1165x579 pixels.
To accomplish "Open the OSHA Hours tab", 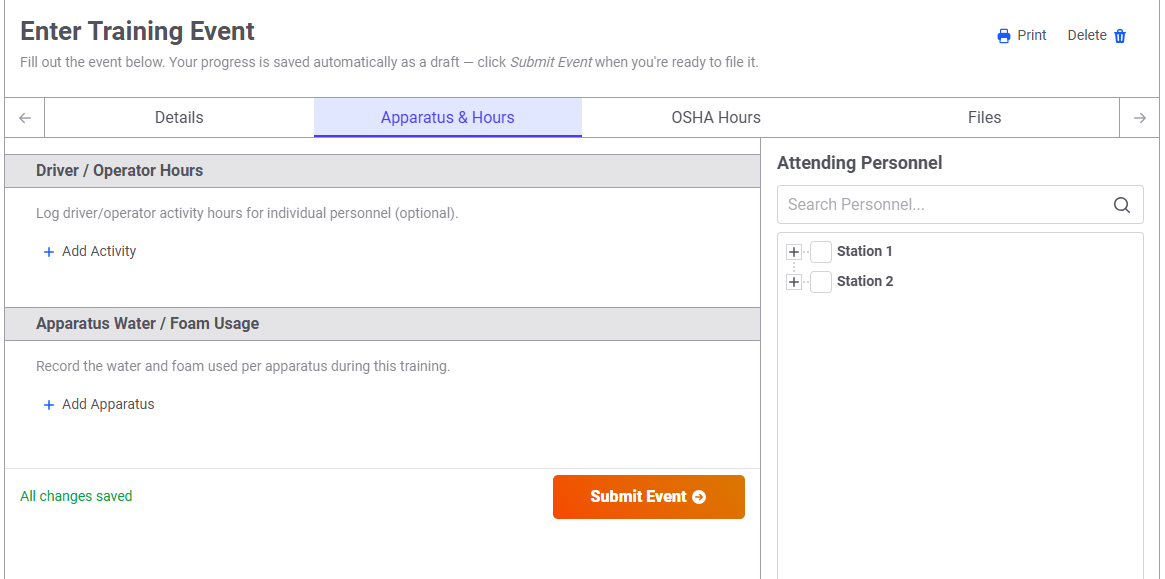I will pos(715,117).
